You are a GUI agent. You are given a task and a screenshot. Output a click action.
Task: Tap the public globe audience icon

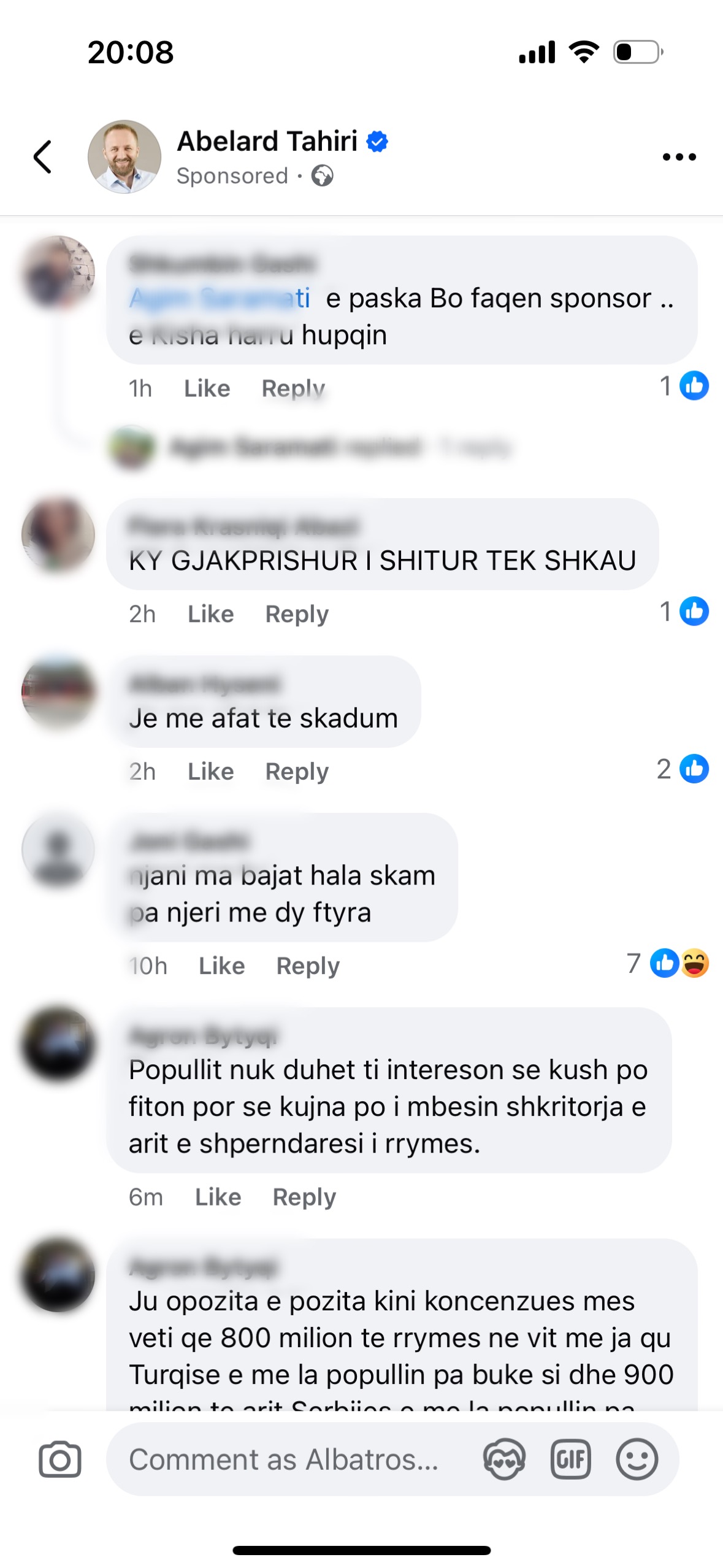point(323,176)
